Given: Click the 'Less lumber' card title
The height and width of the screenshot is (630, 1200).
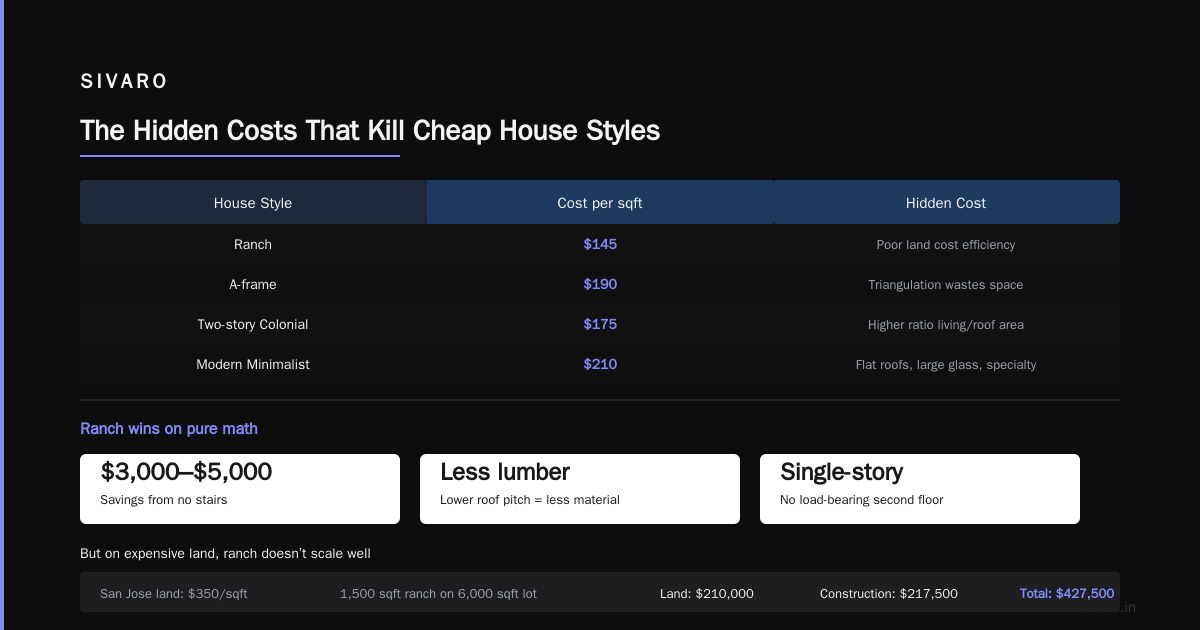Looking at the screenshot, I should pos(505,472).
